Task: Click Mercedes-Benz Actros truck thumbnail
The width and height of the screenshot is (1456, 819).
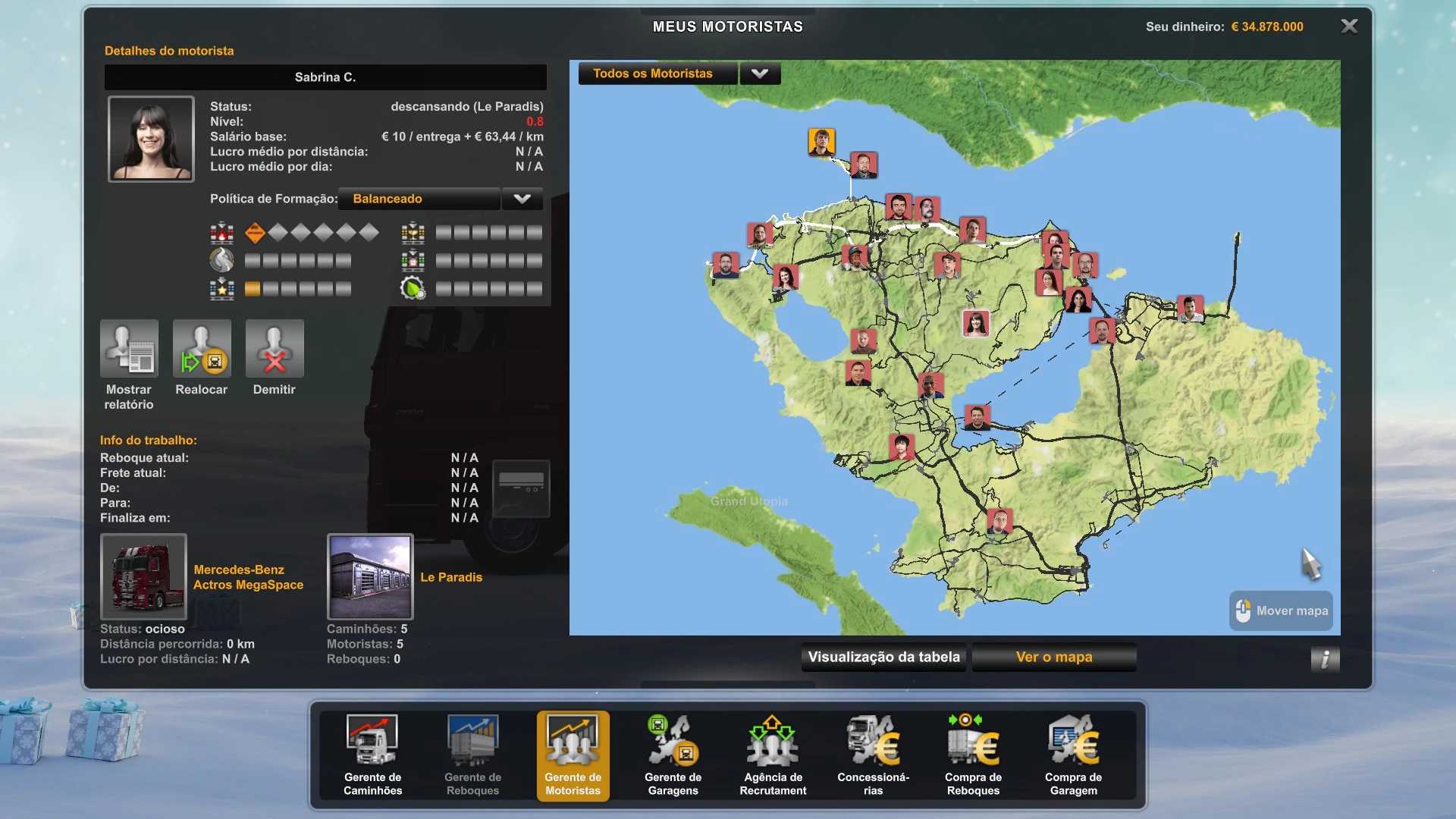Action: 143,577
